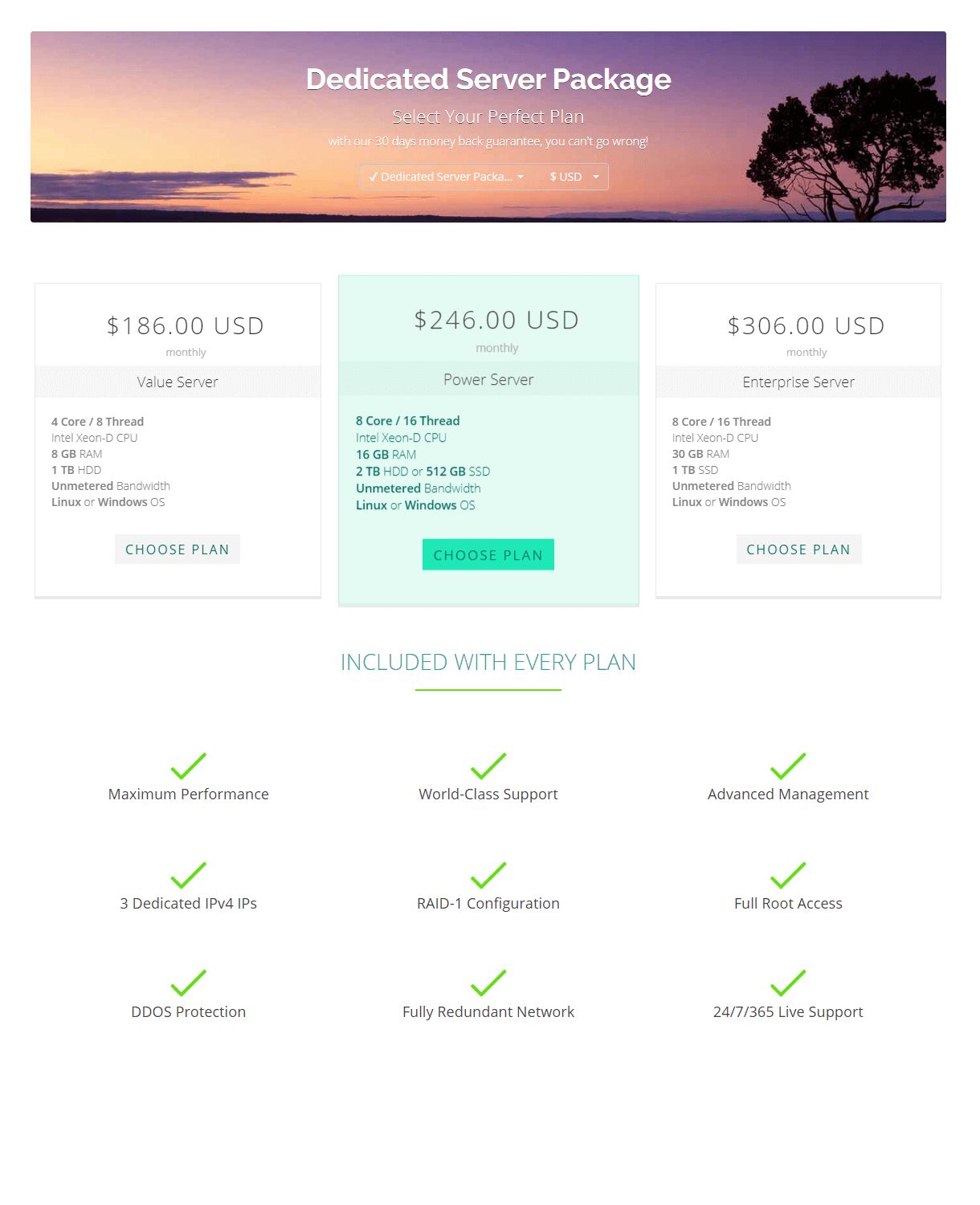Click the DDOS Protection checkmark icon
The image size is (980, 1205).
tap(189, 983)
